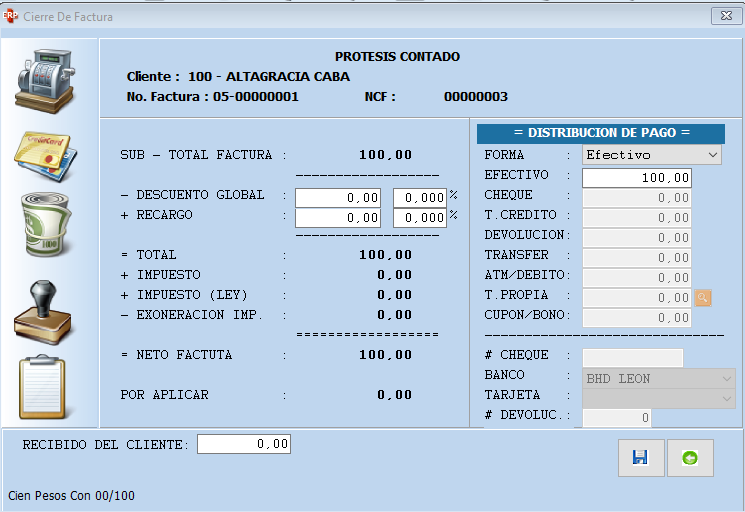Click the EFECTIVO amount field
Screen dimensions: 745x512
(636, 177)
